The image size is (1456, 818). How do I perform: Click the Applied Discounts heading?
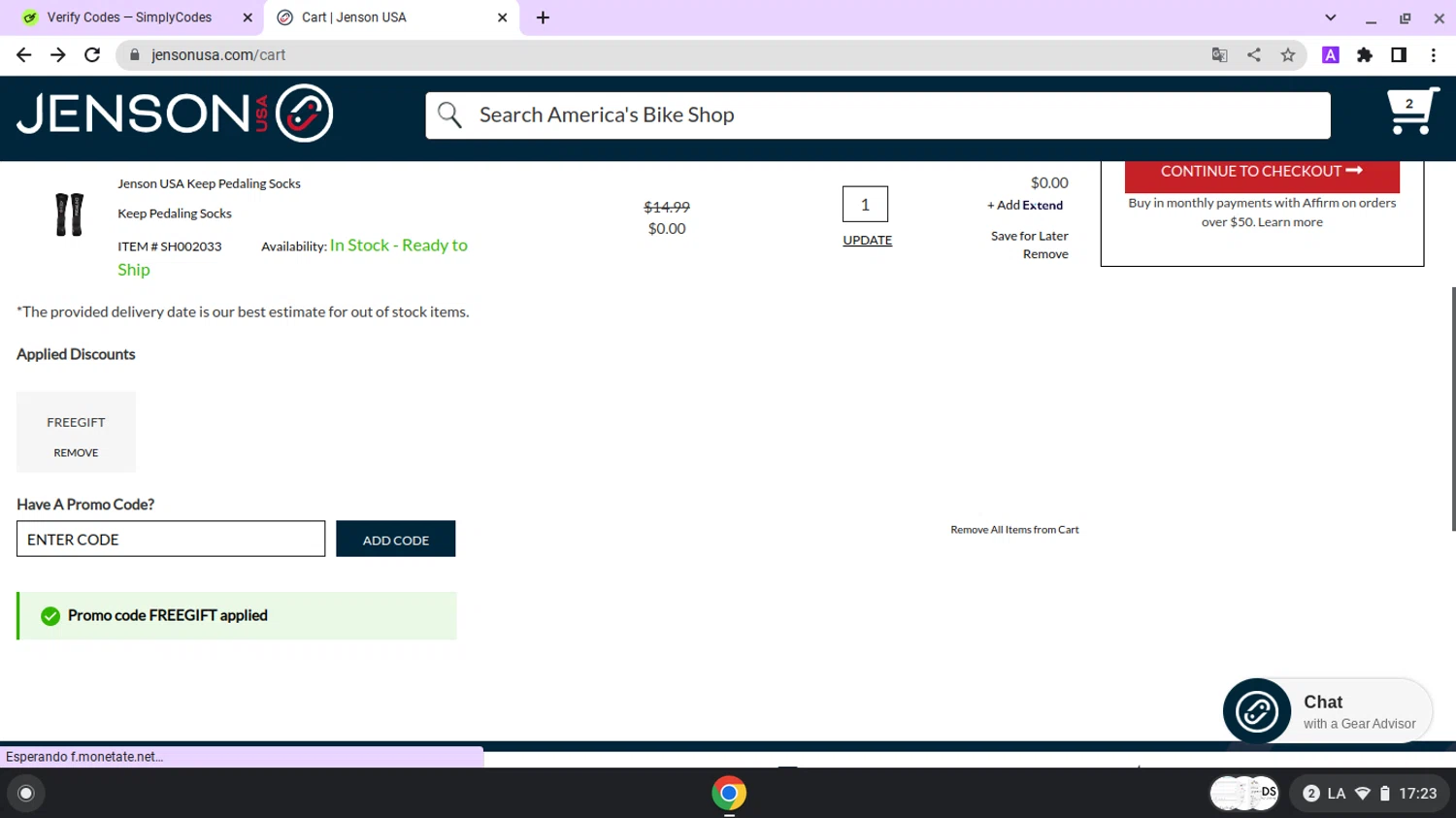pos(76,354)
